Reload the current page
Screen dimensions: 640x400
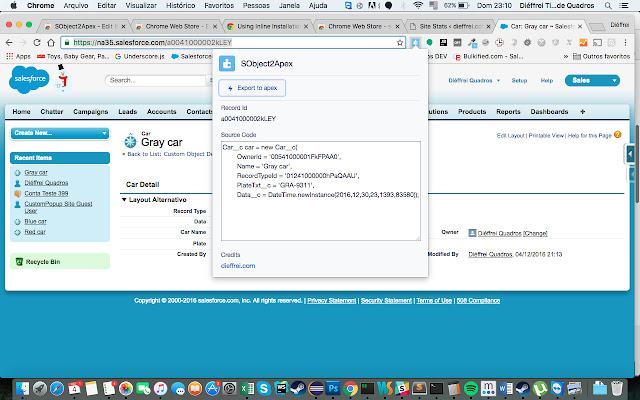pyautogui.click(x=37, y=42)
